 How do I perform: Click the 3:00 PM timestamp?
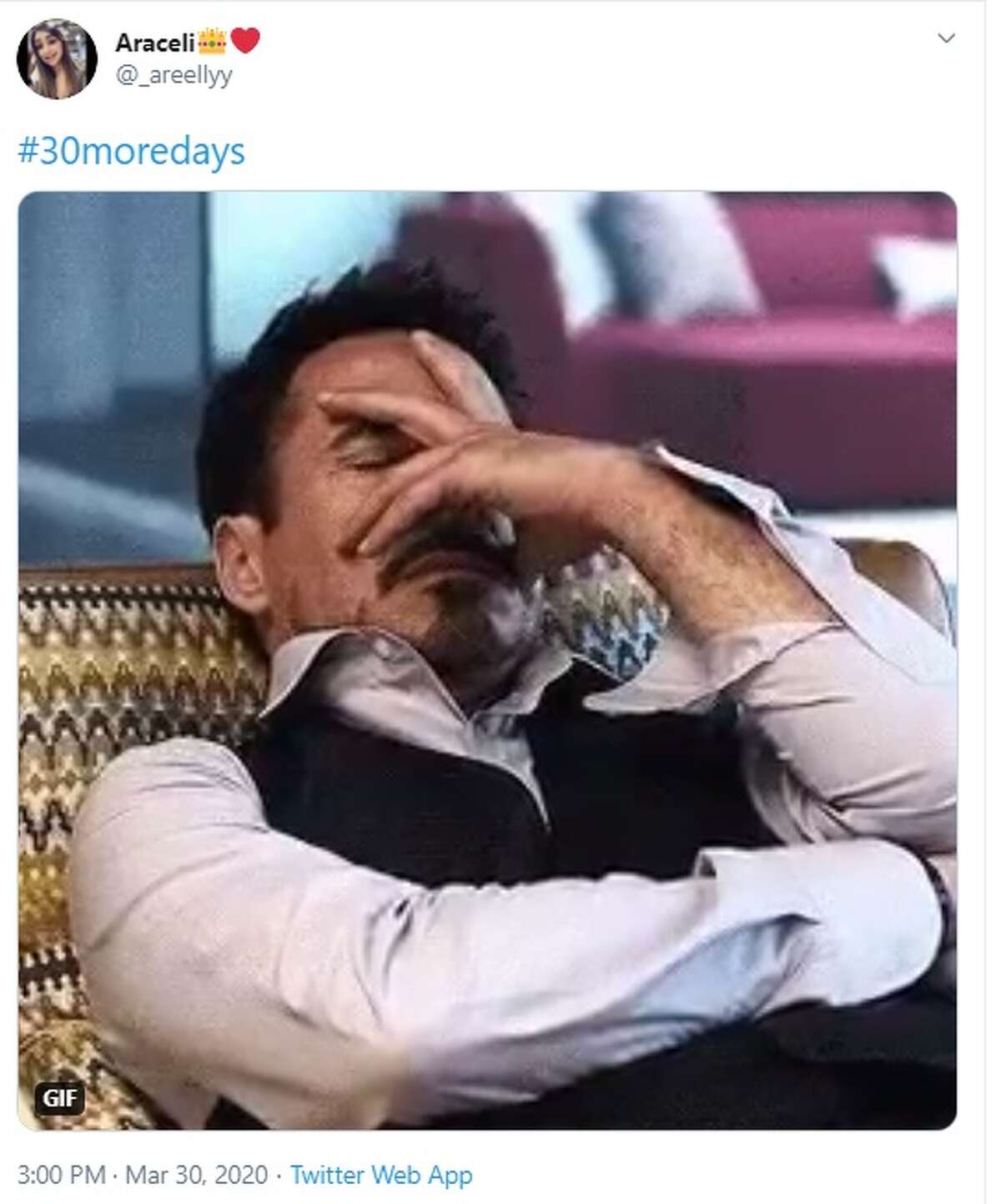pos(61,1175)
